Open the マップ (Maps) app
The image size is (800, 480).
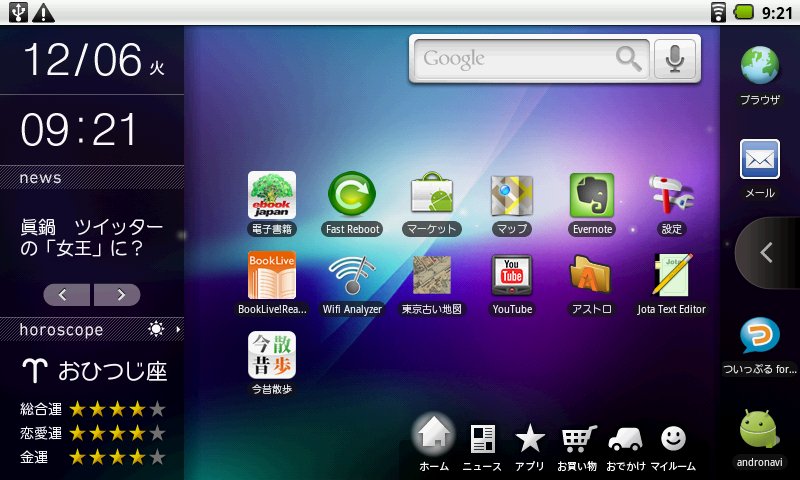[x=512, y=196]
